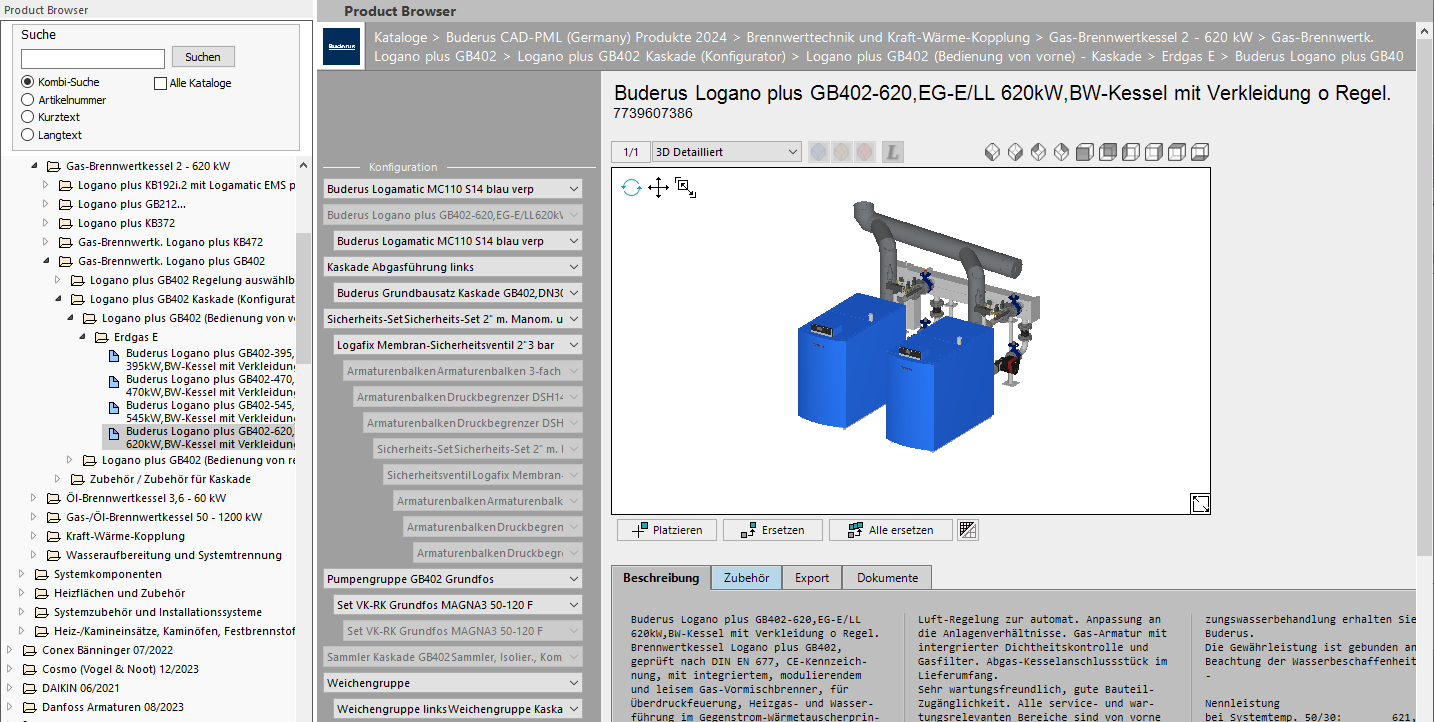This screenshot has height=722, width=1434.
Task: Select the Kurztext search option
Action: 28,117
